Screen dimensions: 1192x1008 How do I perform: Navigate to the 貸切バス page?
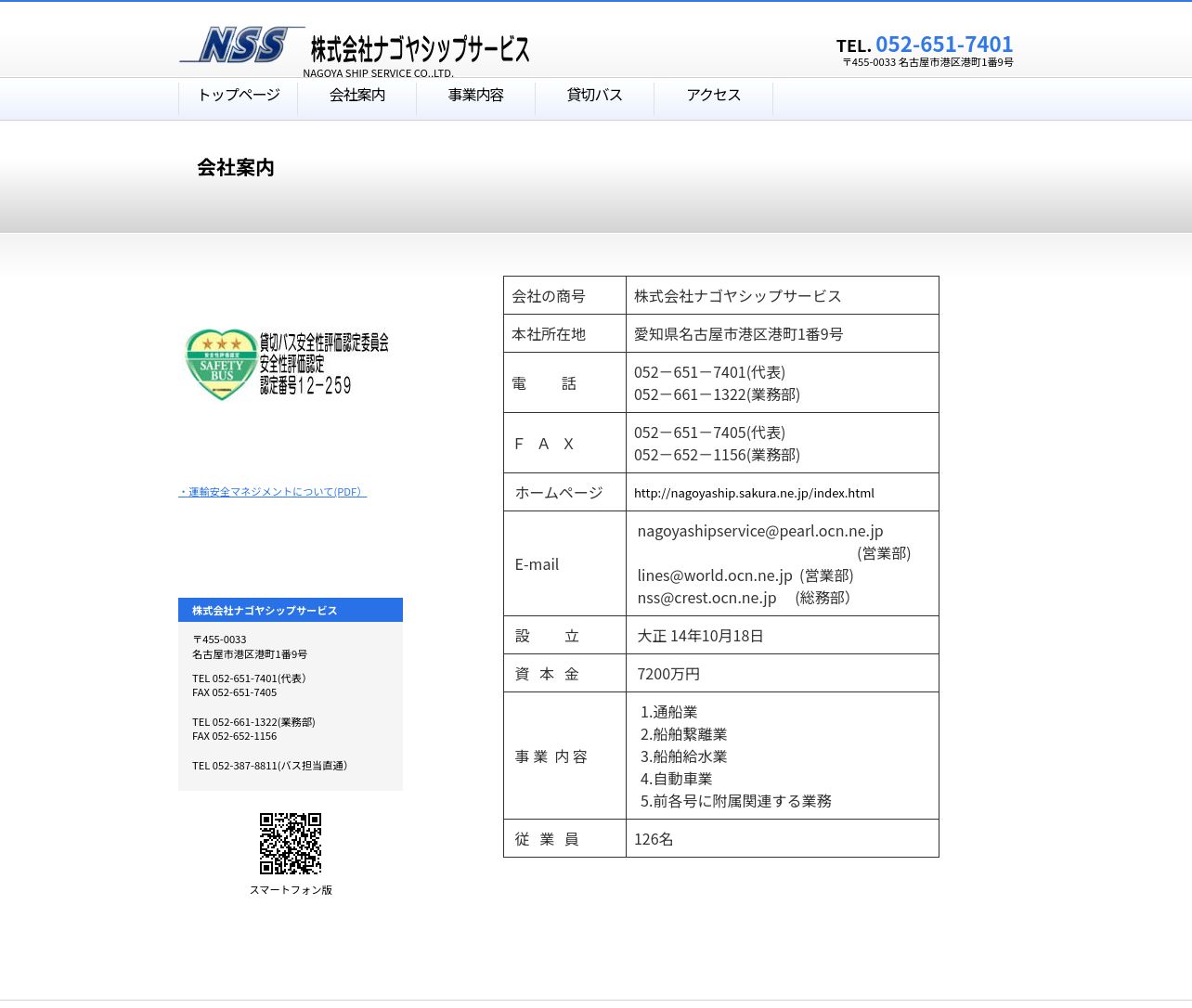click(x=595, y=96)
